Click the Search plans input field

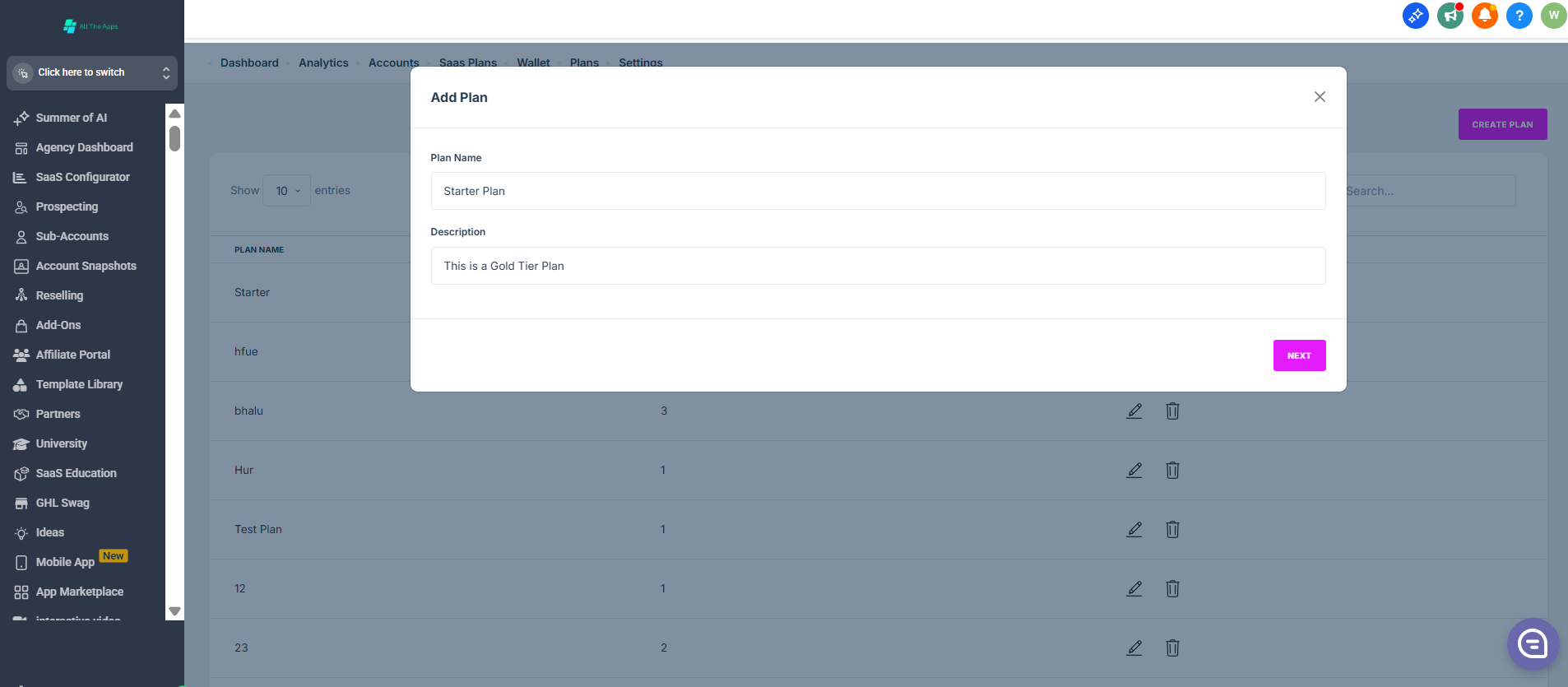click(x=1430, y=191)
